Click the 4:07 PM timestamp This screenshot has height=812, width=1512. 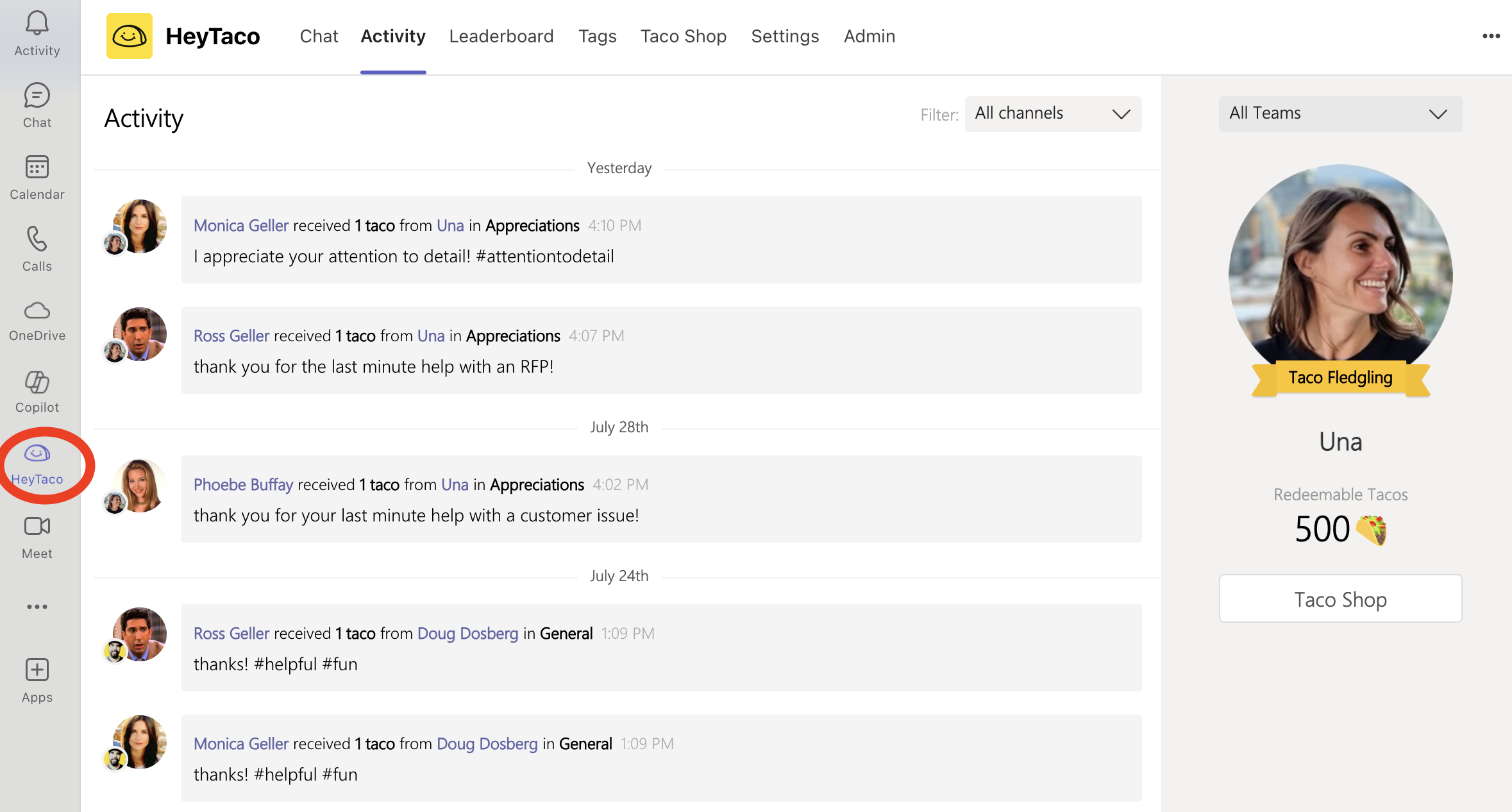click(596, 336)
